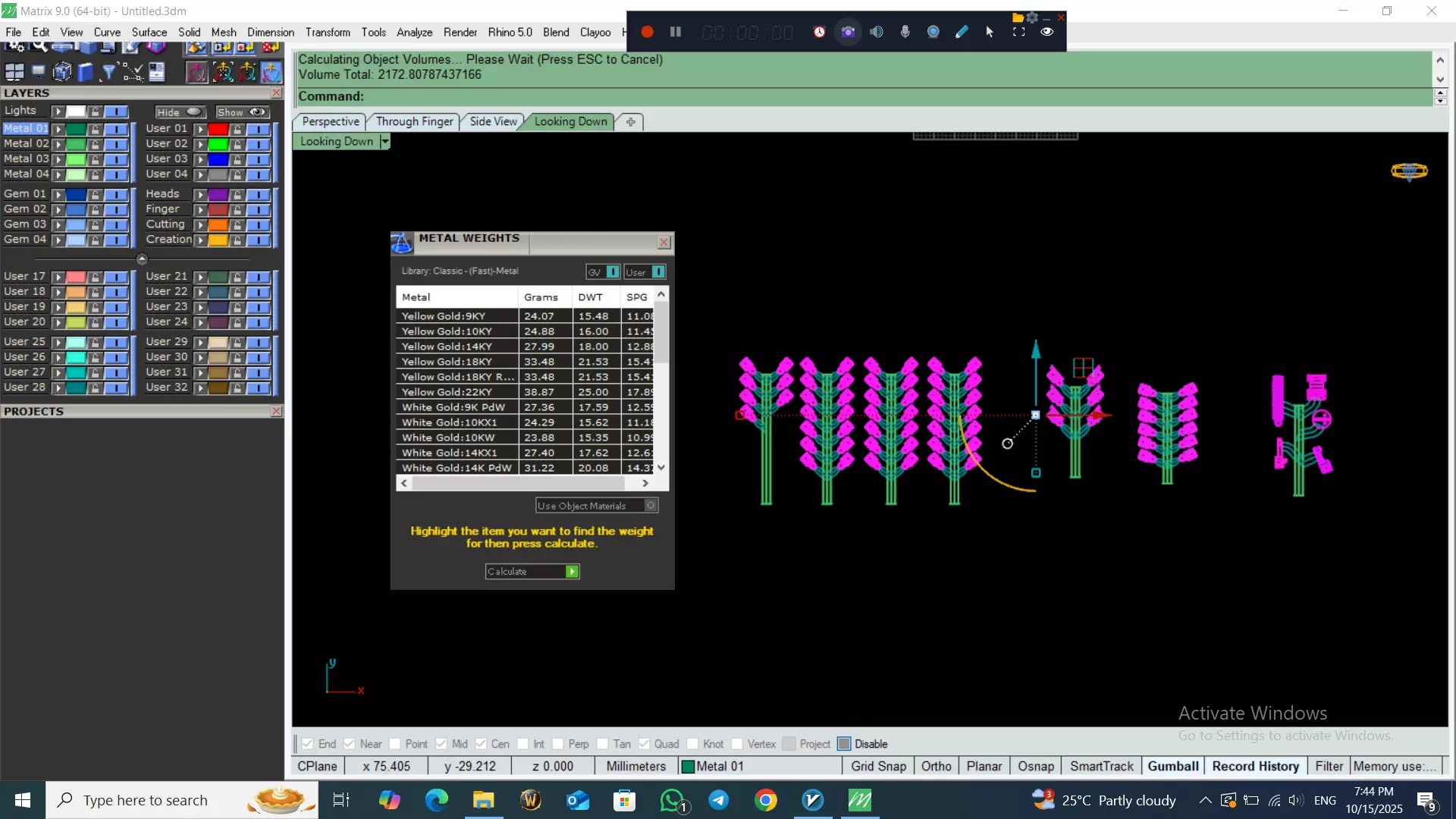Click the pencil annotation icon in recorder
1456x819 pixels.
click(962, 32)
